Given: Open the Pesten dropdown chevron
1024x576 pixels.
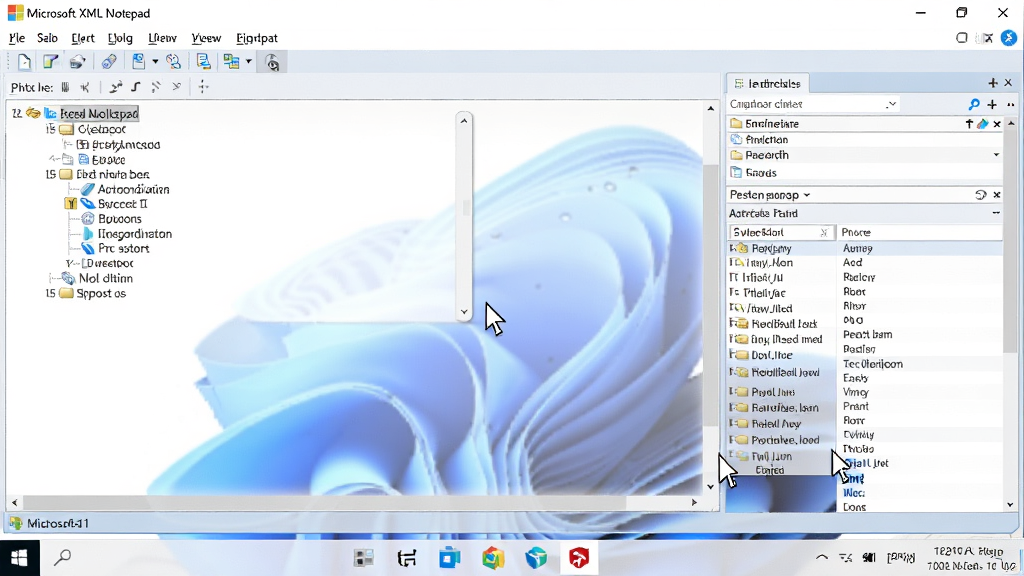Looking at the screenshot, I should (x=807, y=195).
